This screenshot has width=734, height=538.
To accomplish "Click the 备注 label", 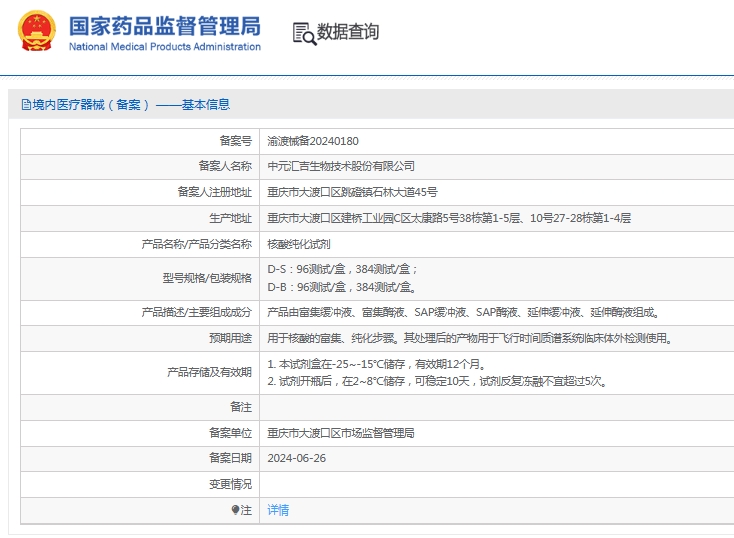I will (241, 407).
